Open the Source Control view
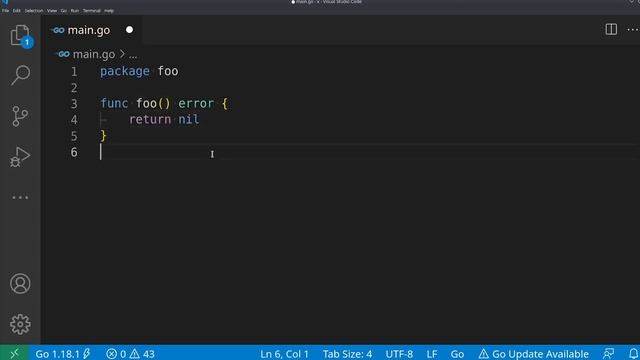640x360 pixels. tap(20, 116)
